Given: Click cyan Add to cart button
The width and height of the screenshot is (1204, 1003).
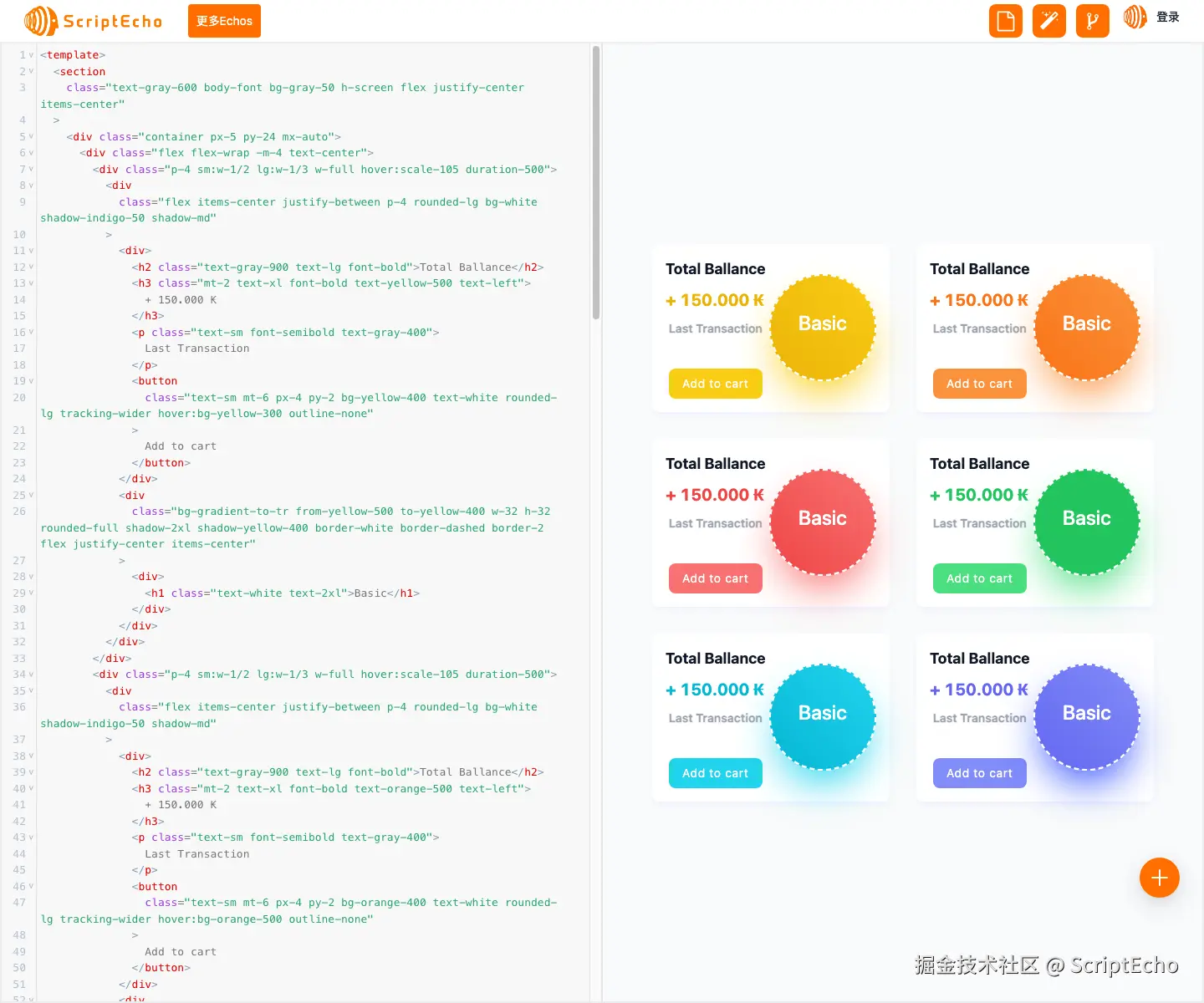Looking at the screenshot, I should 716,773.
